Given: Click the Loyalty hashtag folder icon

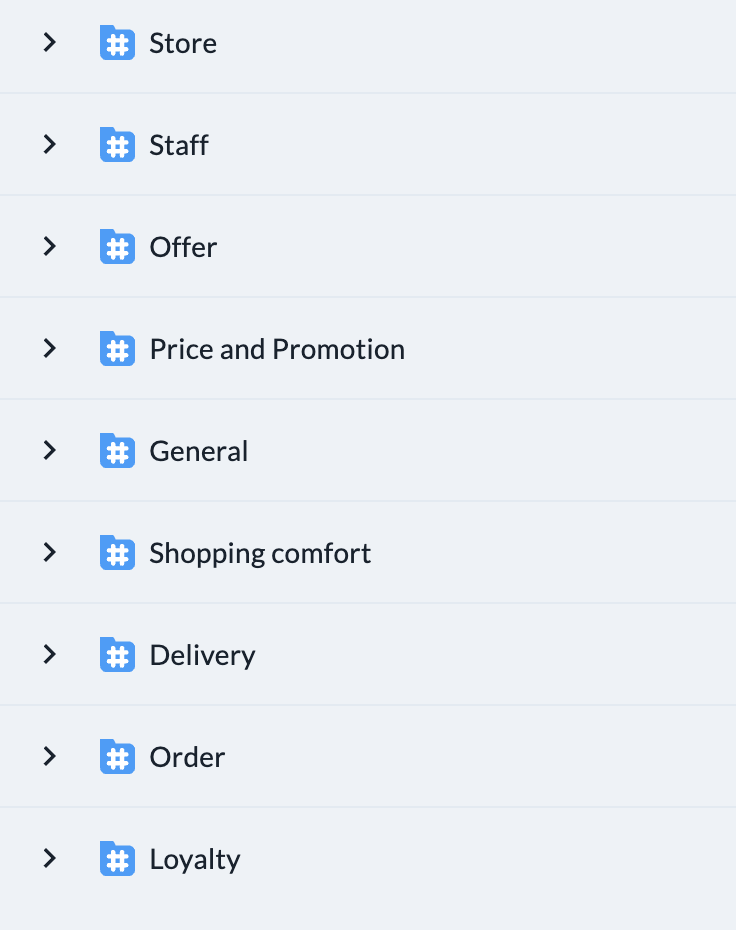Looking at the screenshot, I should (x=117, y=859).
